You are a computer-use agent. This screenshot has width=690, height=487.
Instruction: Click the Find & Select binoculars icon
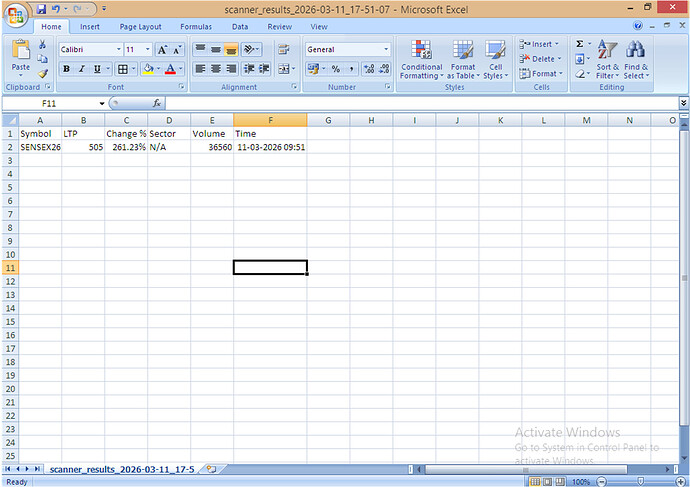pyautogui.click(x=635, y=59)
